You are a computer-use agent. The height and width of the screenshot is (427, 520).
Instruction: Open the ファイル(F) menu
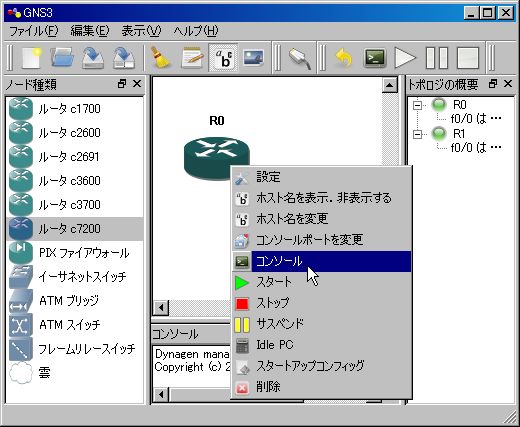click(x=34, y=31)
